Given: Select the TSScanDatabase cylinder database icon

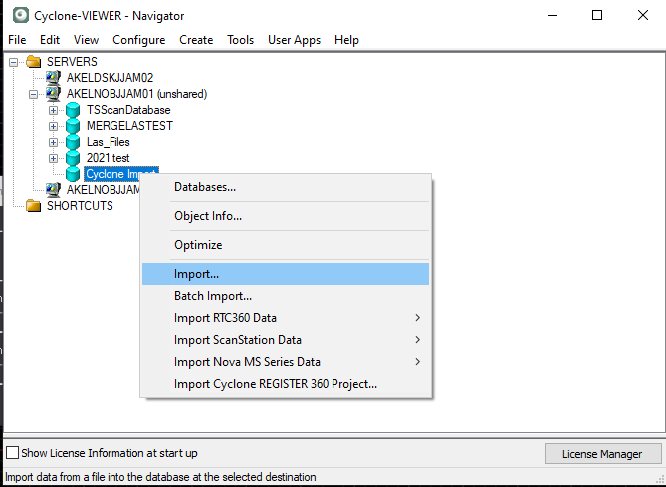Looking at the screenshot, I should tap(74, 110).
